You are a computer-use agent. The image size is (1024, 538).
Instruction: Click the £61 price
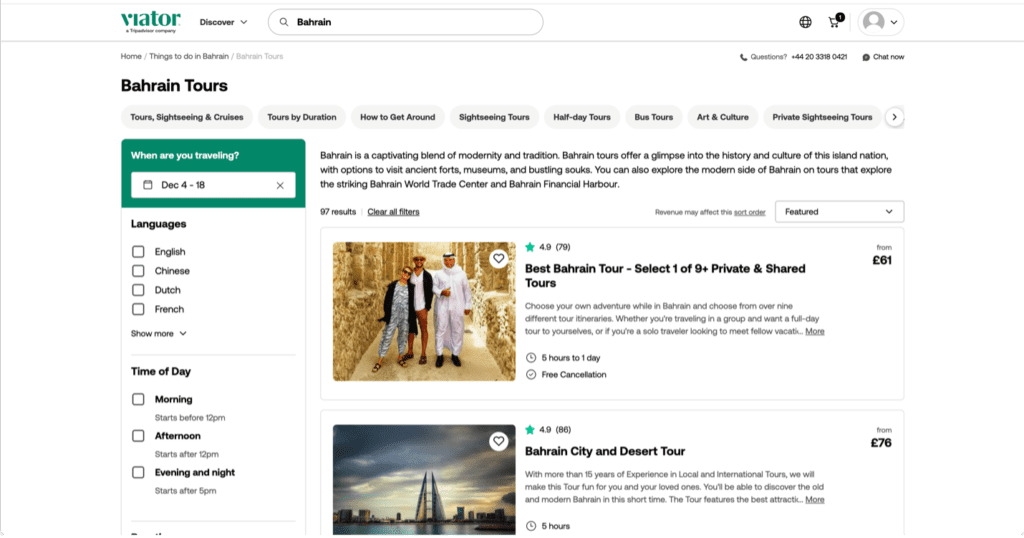[882, 261]
